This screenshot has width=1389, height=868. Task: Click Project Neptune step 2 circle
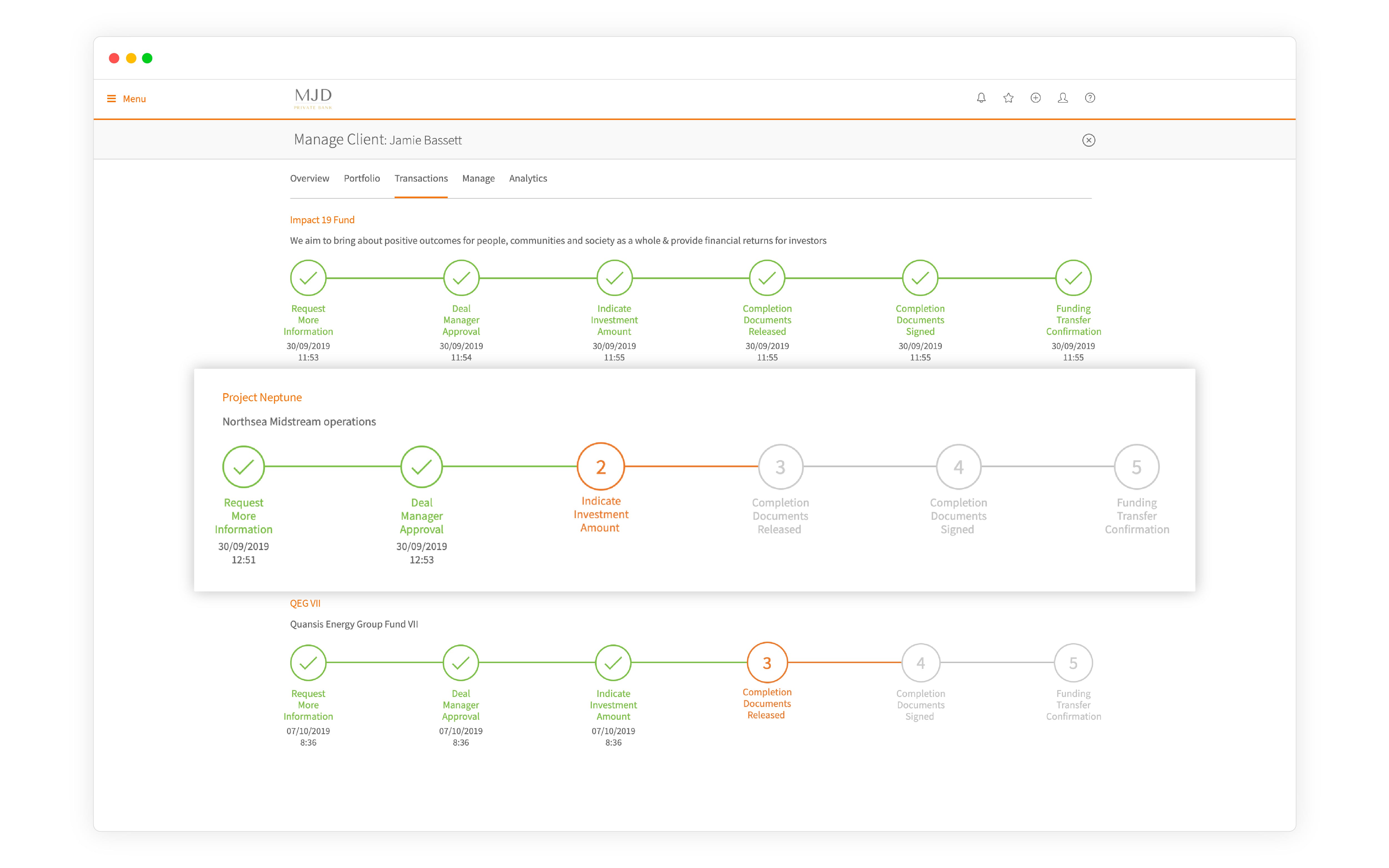click(x=600, y=467)
